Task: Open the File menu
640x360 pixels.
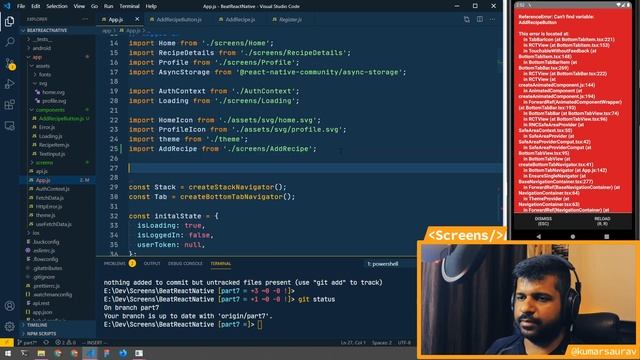Action: pyautogui.click(x=21, y=6)
